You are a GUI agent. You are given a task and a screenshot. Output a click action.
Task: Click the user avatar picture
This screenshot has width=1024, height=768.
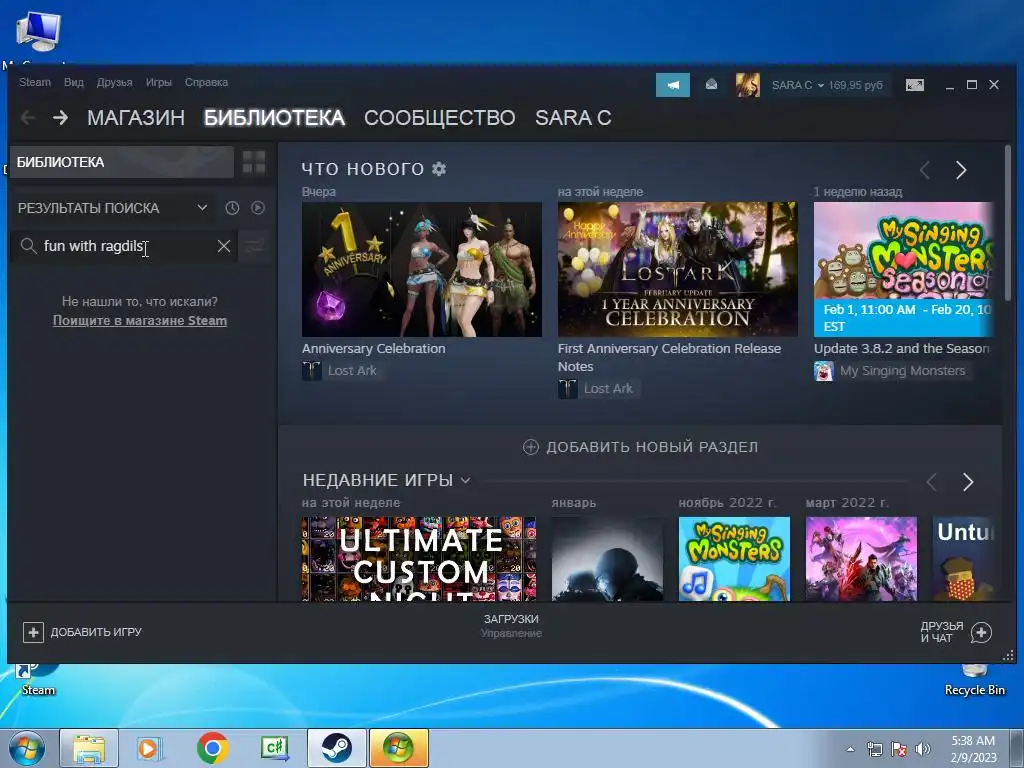748,85
